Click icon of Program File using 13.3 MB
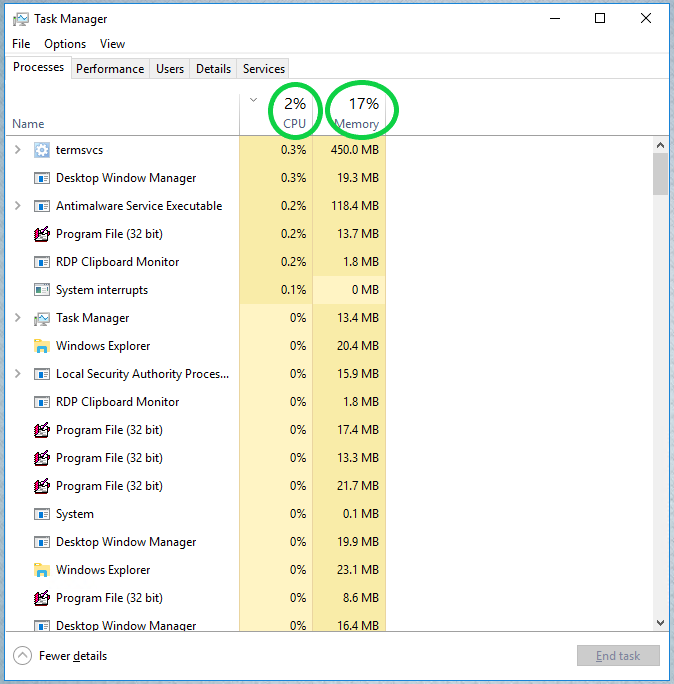The height and width of the screenshot is (684, 674). pos(42,458)
